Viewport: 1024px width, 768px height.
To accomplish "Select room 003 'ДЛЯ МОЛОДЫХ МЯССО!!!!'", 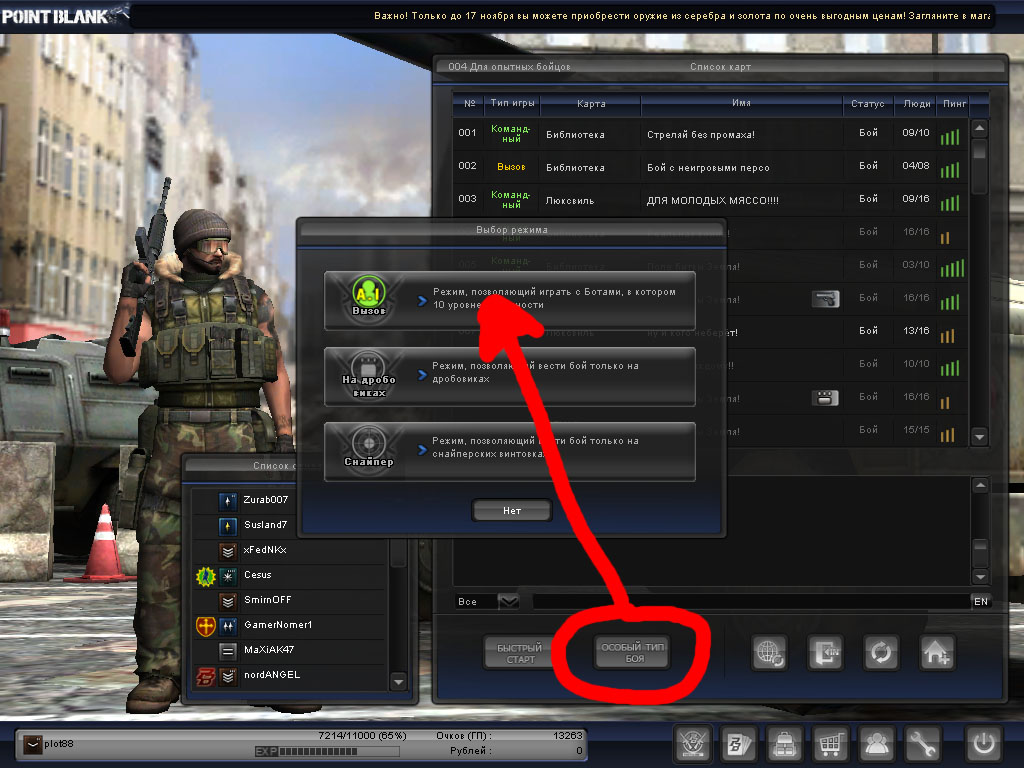I will 711,200.
